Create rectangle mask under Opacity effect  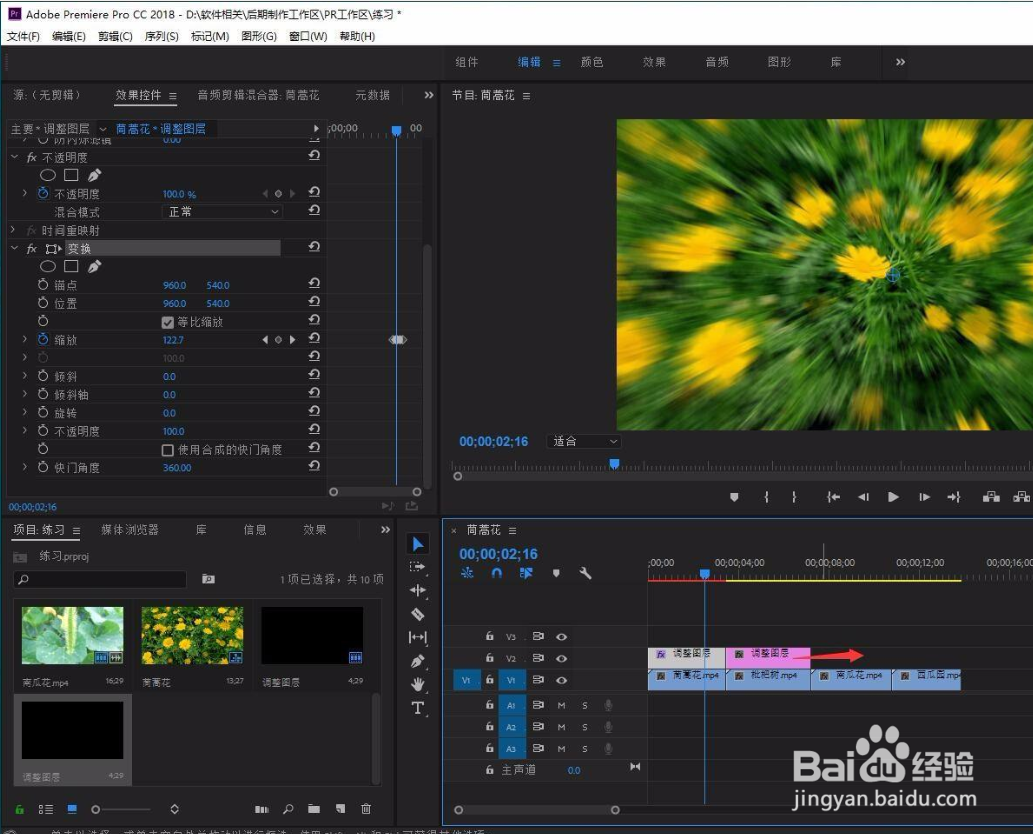(x=71, y=175)
